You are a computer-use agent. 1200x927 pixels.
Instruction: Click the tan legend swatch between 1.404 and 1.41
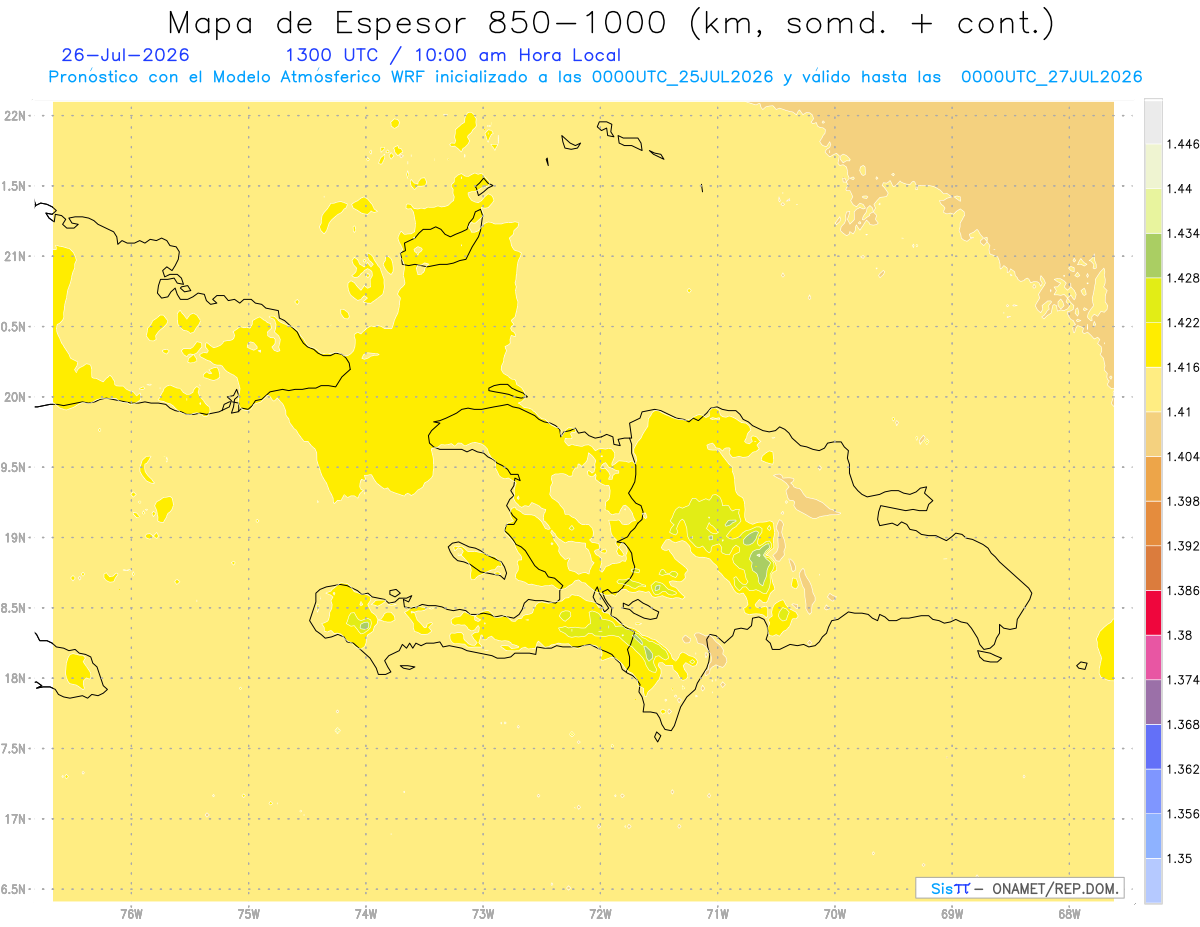pos(1153,434)
